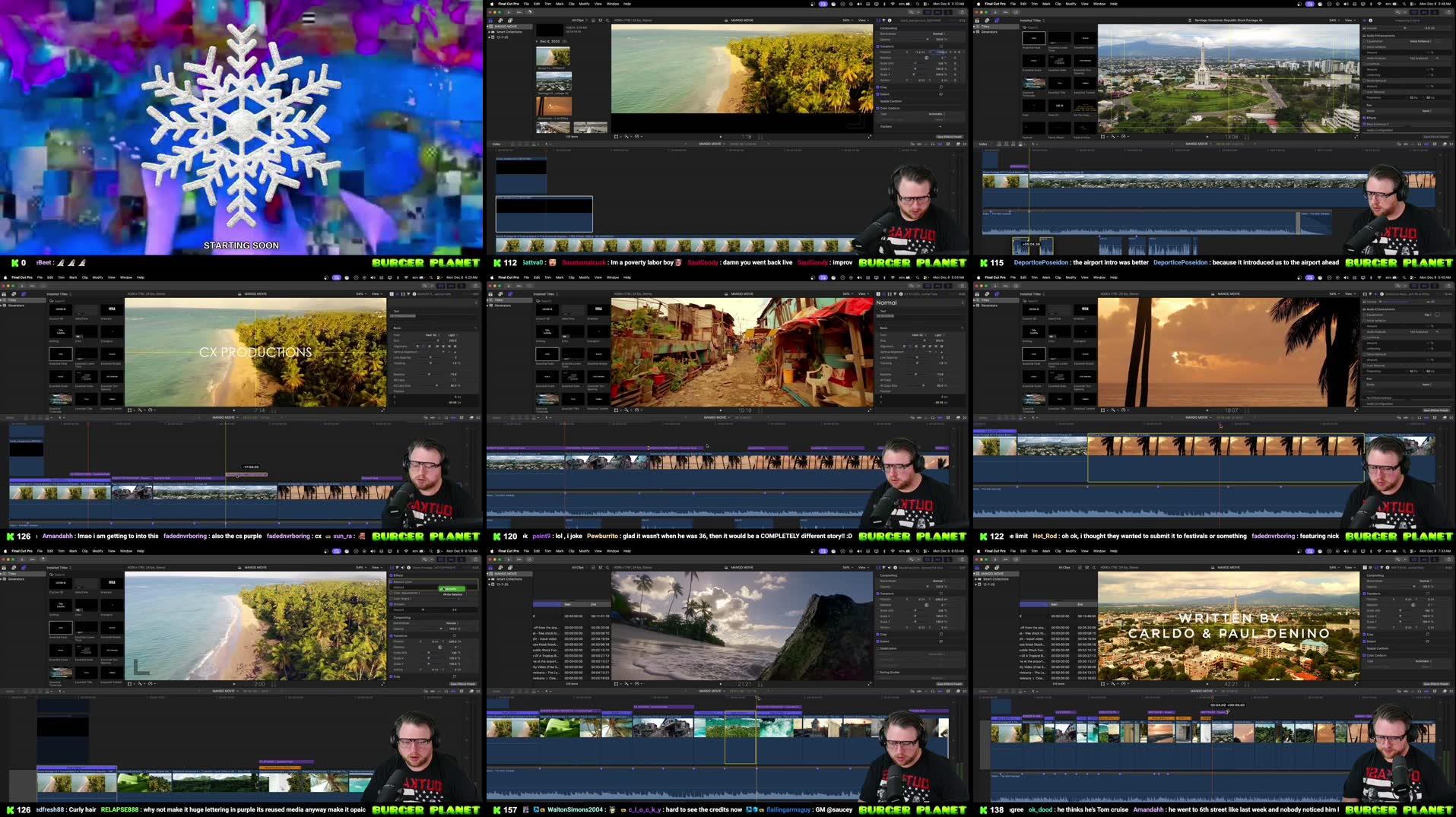Viewport: 1456px width, 817px height.
Task: Disable the Transform effect toggle
Action: point(878,46)
